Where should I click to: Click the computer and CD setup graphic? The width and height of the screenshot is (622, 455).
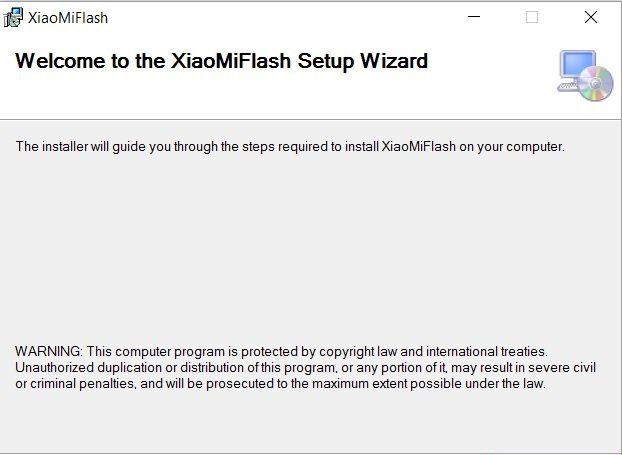[585, 75]
